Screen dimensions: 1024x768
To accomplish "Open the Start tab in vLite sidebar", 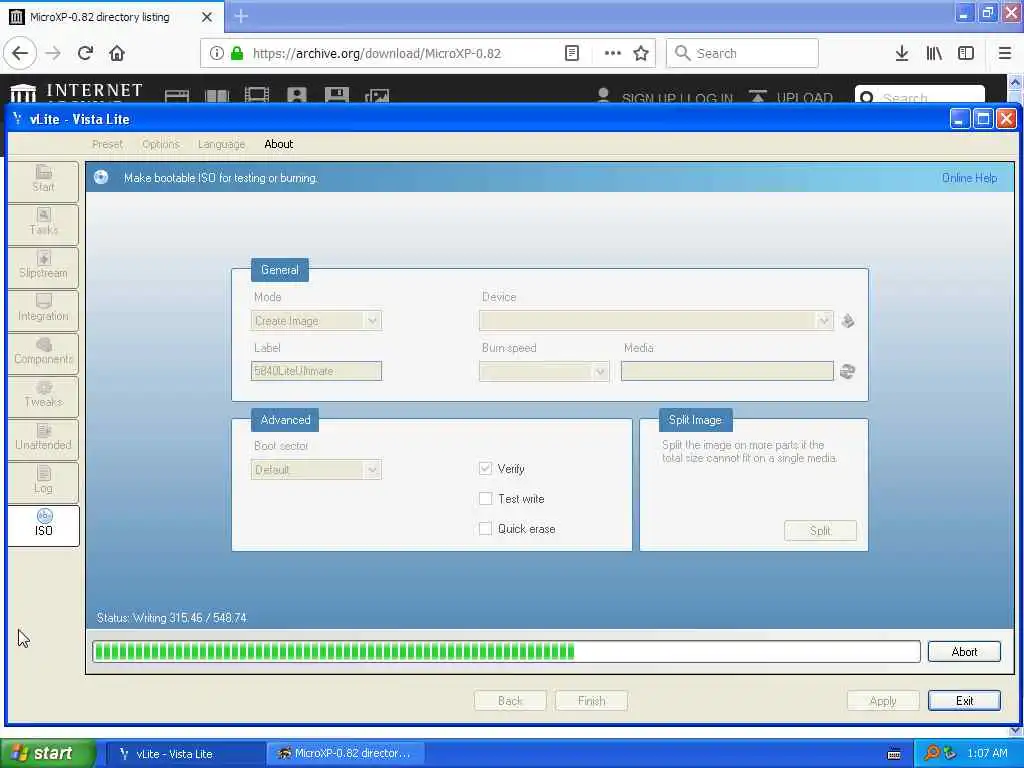I will pyautogui.click(x=43, y=181).
